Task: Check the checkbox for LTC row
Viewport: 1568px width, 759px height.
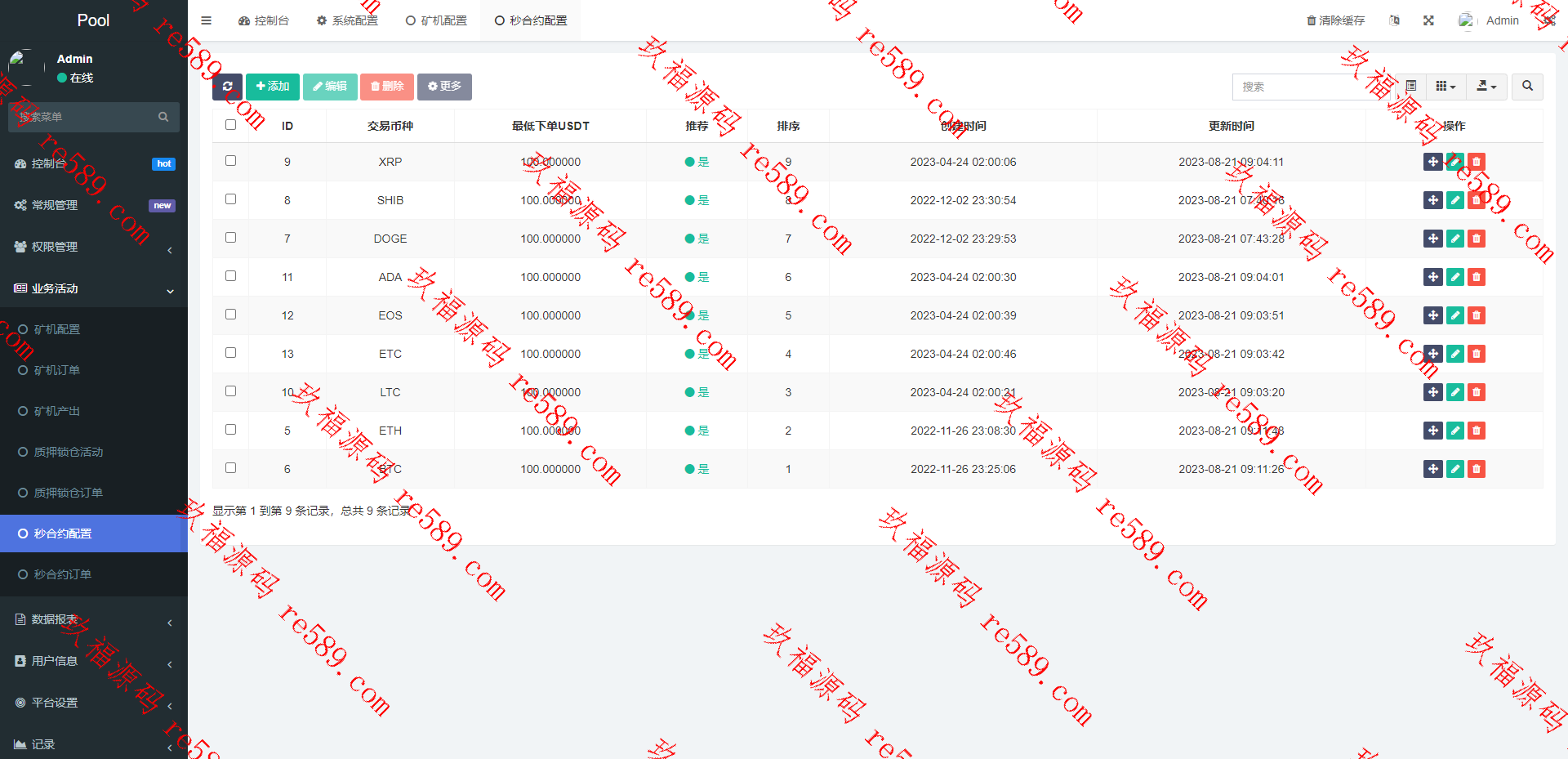Action: (x=230, y=391)
